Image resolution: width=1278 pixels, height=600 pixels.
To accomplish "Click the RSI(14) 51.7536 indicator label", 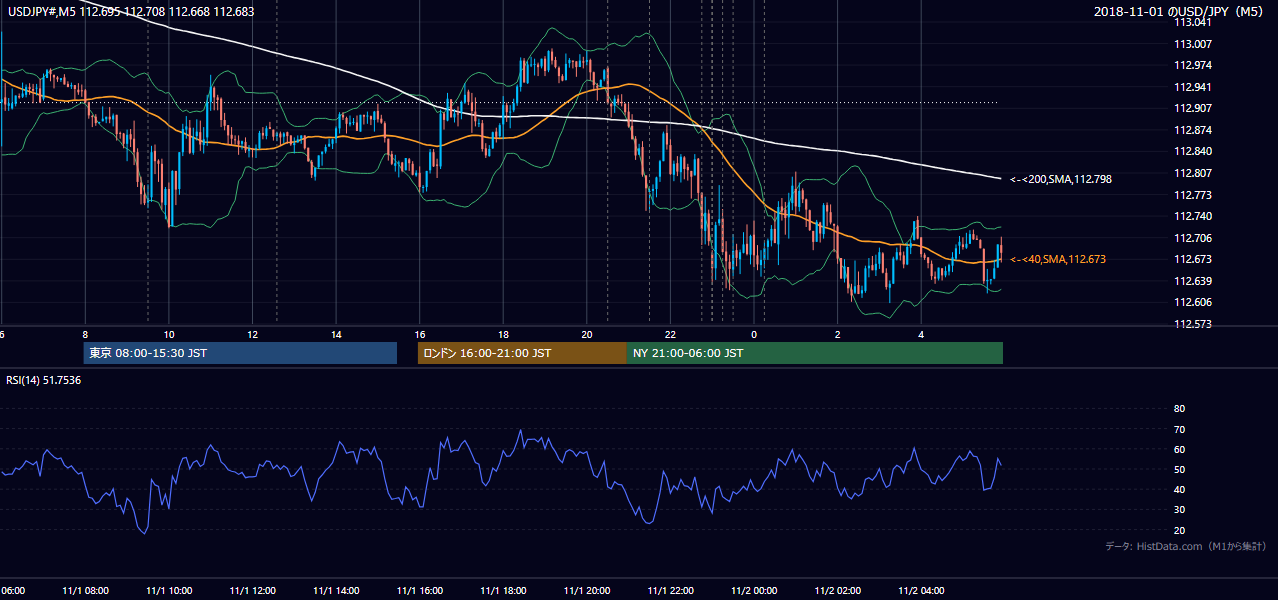I will (44, 380).
